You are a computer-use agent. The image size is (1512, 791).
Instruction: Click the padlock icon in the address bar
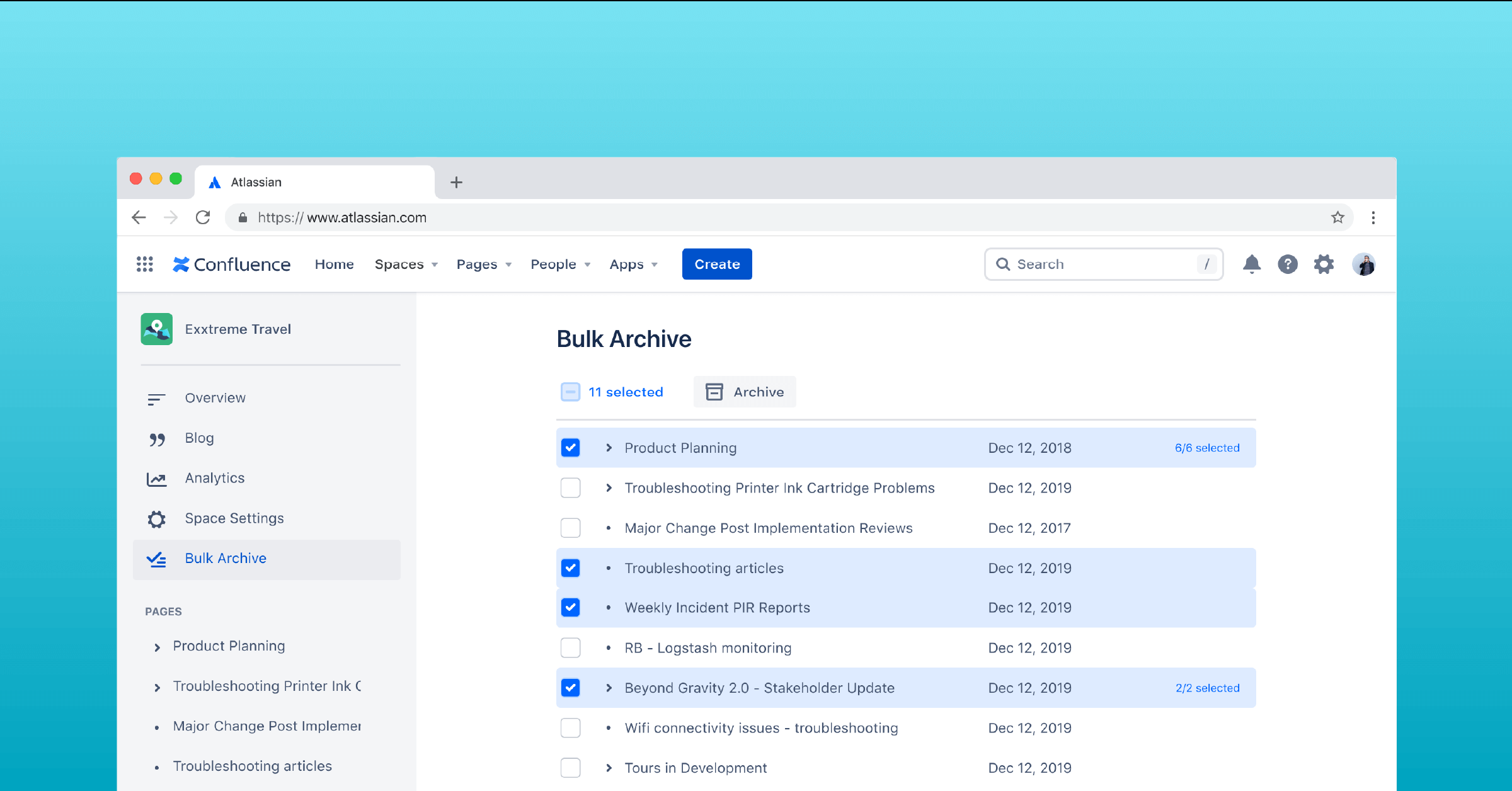point(243,218)
